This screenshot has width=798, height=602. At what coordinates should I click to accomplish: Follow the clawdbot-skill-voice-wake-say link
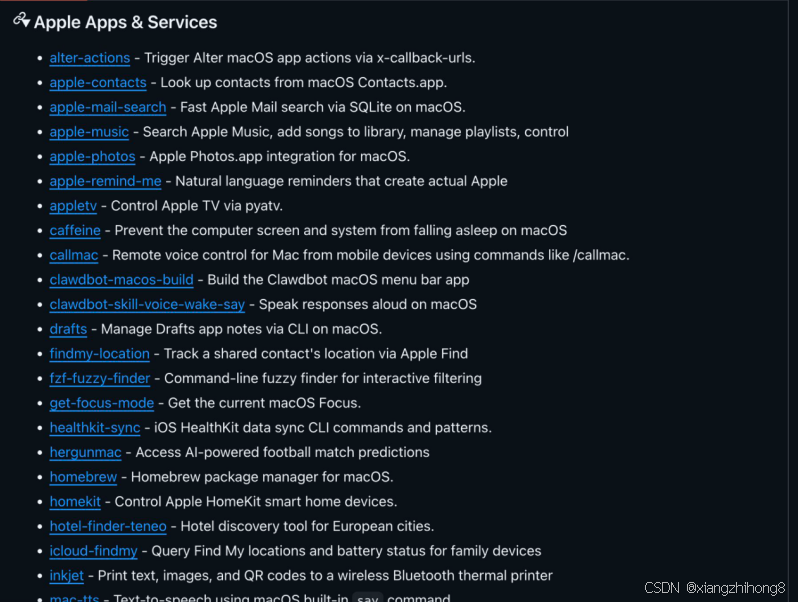click(x=147, y=304)
